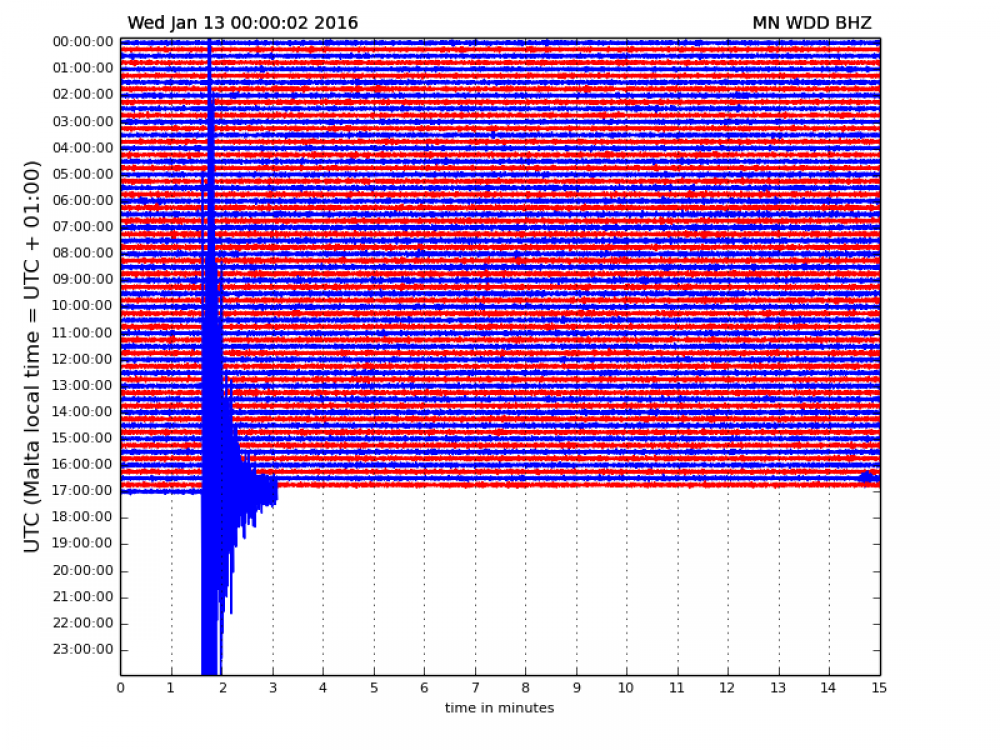The width and height of the screenshot is (1000, 750).
Task: Click the small blue blip near minute 15
Action: tap(868, 476)
